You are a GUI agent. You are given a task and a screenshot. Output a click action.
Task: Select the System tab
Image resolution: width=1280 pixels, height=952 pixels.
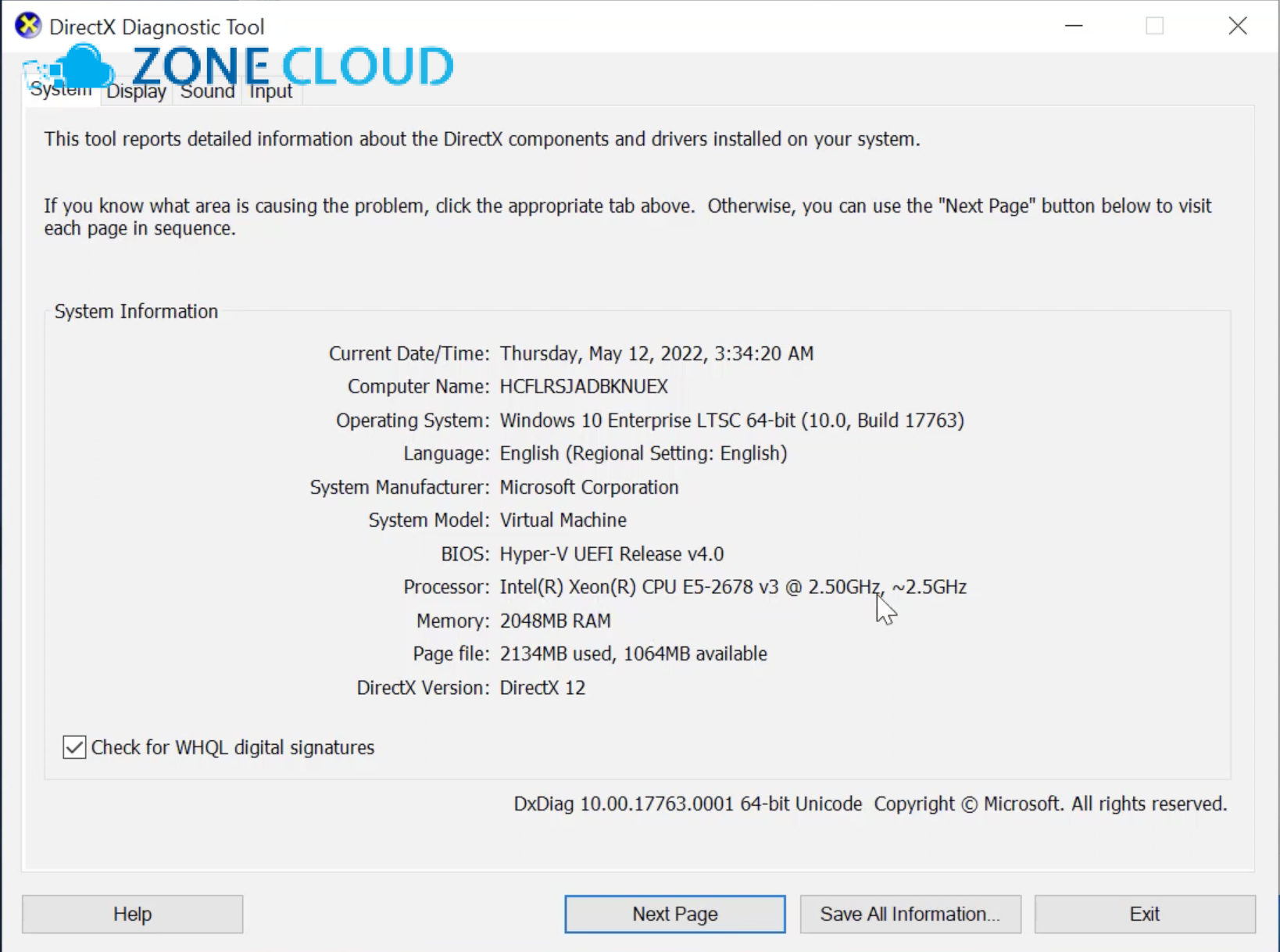point(61,90)
